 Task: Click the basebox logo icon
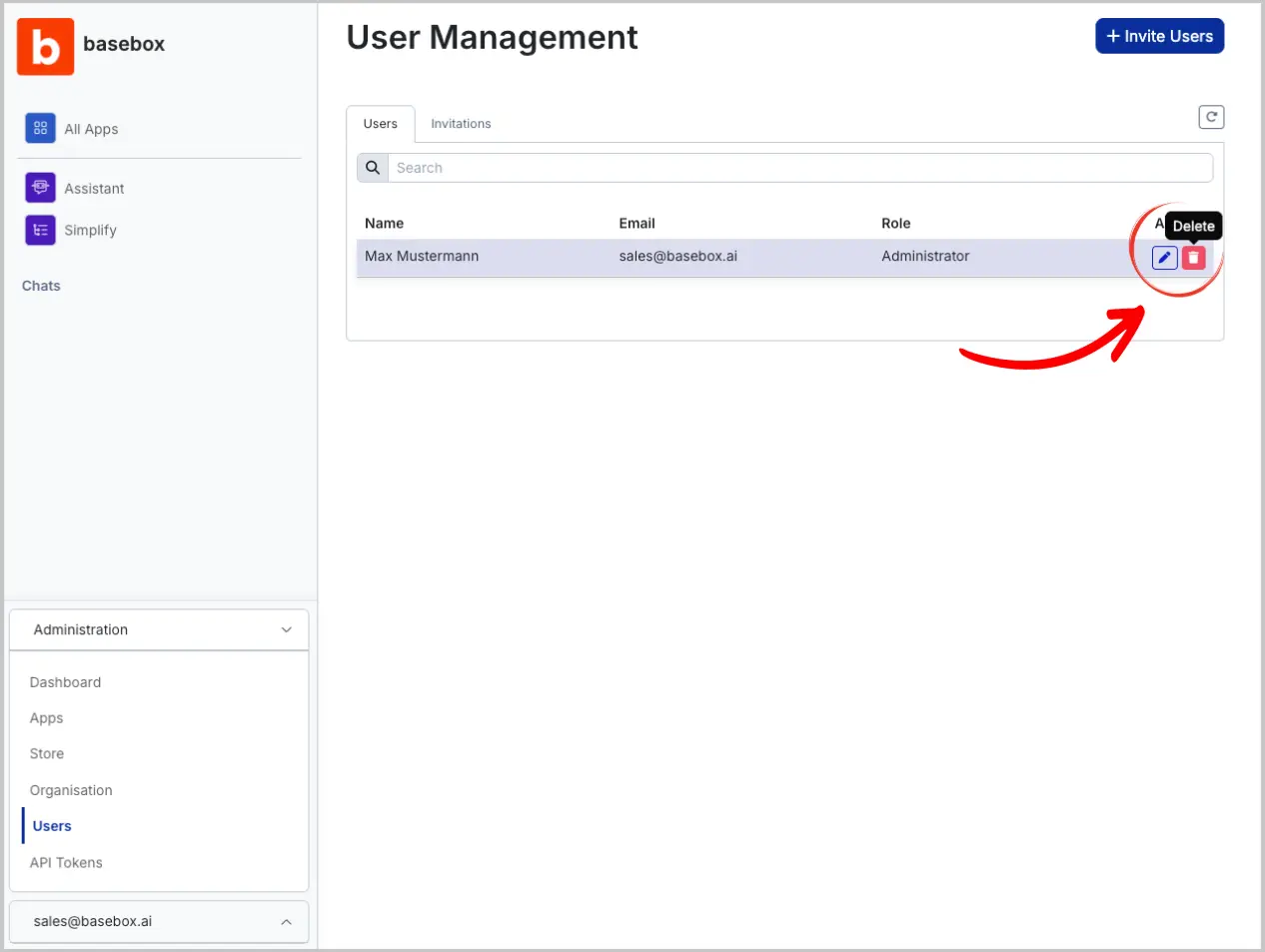click(45, 46)
